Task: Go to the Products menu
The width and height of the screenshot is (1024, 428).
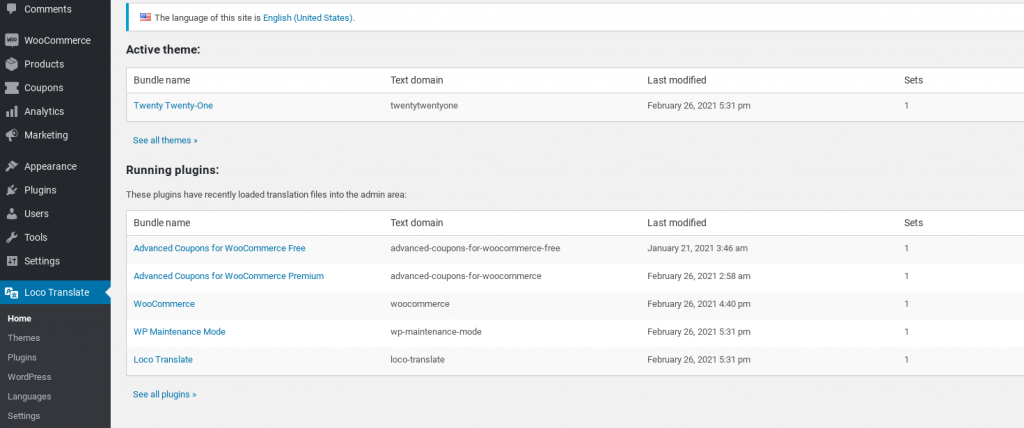Action: pyautogui.click(x=44, y=64)
